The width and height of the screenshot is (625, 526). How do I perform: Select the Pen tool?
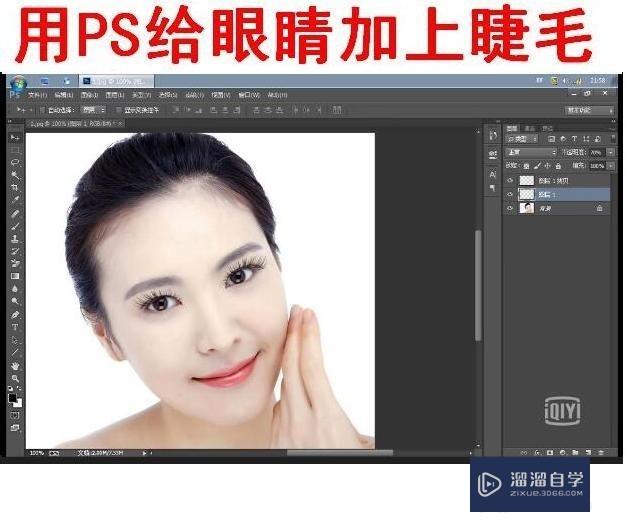(x=15, y=314)
